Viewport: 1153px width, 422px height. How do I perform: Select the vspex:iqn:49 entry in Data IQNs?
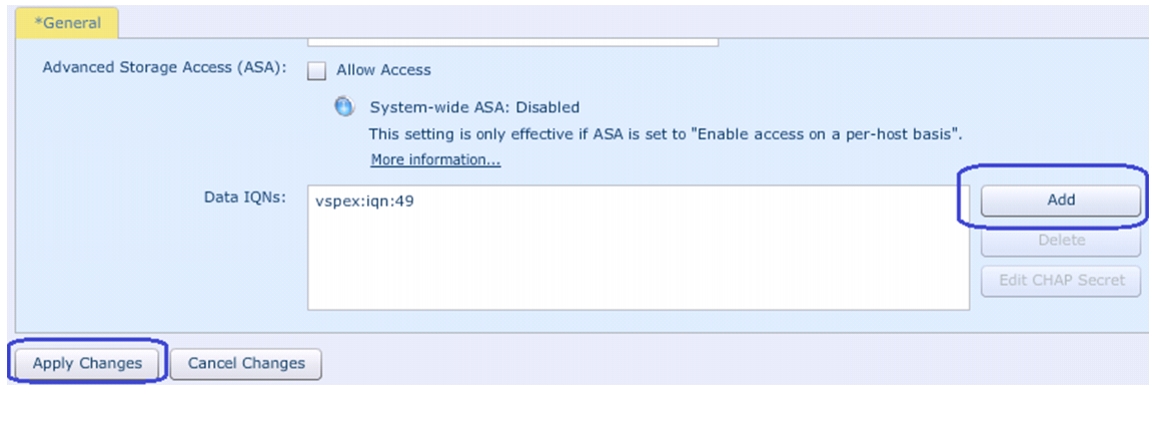(x=364, y=201)
